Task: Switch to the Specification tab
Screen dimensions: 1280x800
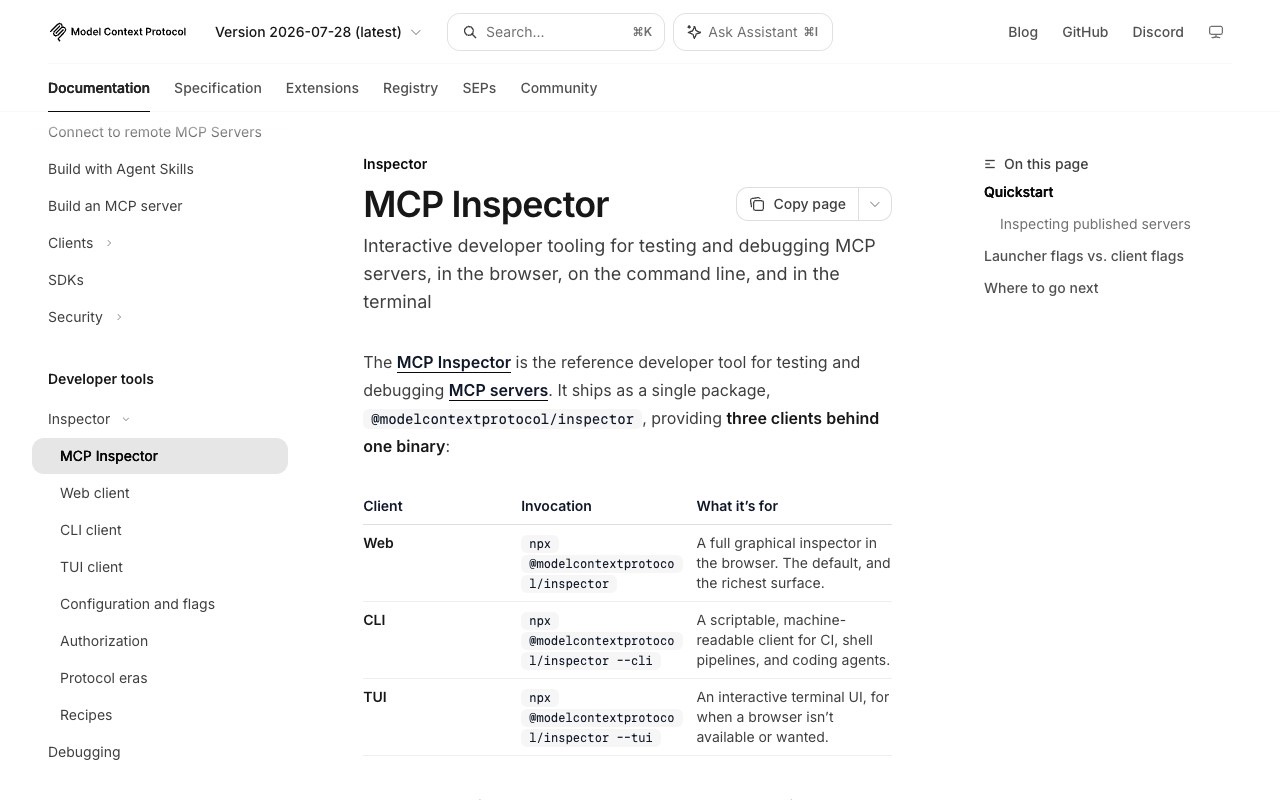Action: (x=218, y=88)
